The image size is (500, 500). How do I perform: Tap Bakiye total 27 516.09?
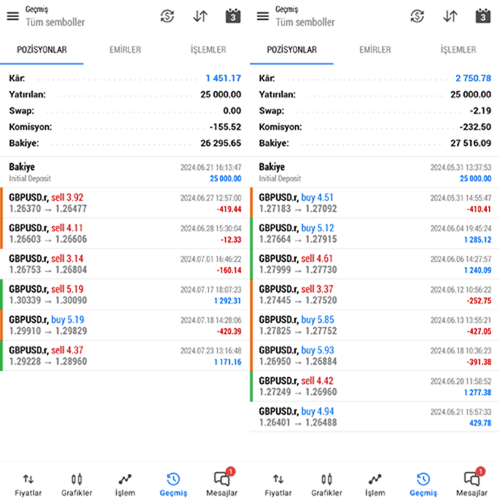click(x=471, y=143)
